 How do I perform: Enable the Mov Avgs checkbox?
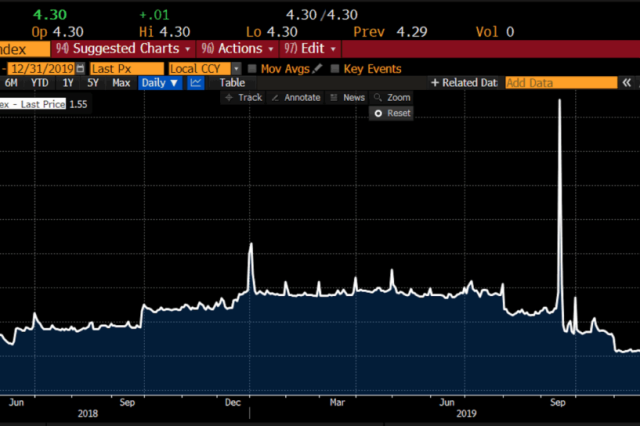(252, 69)
